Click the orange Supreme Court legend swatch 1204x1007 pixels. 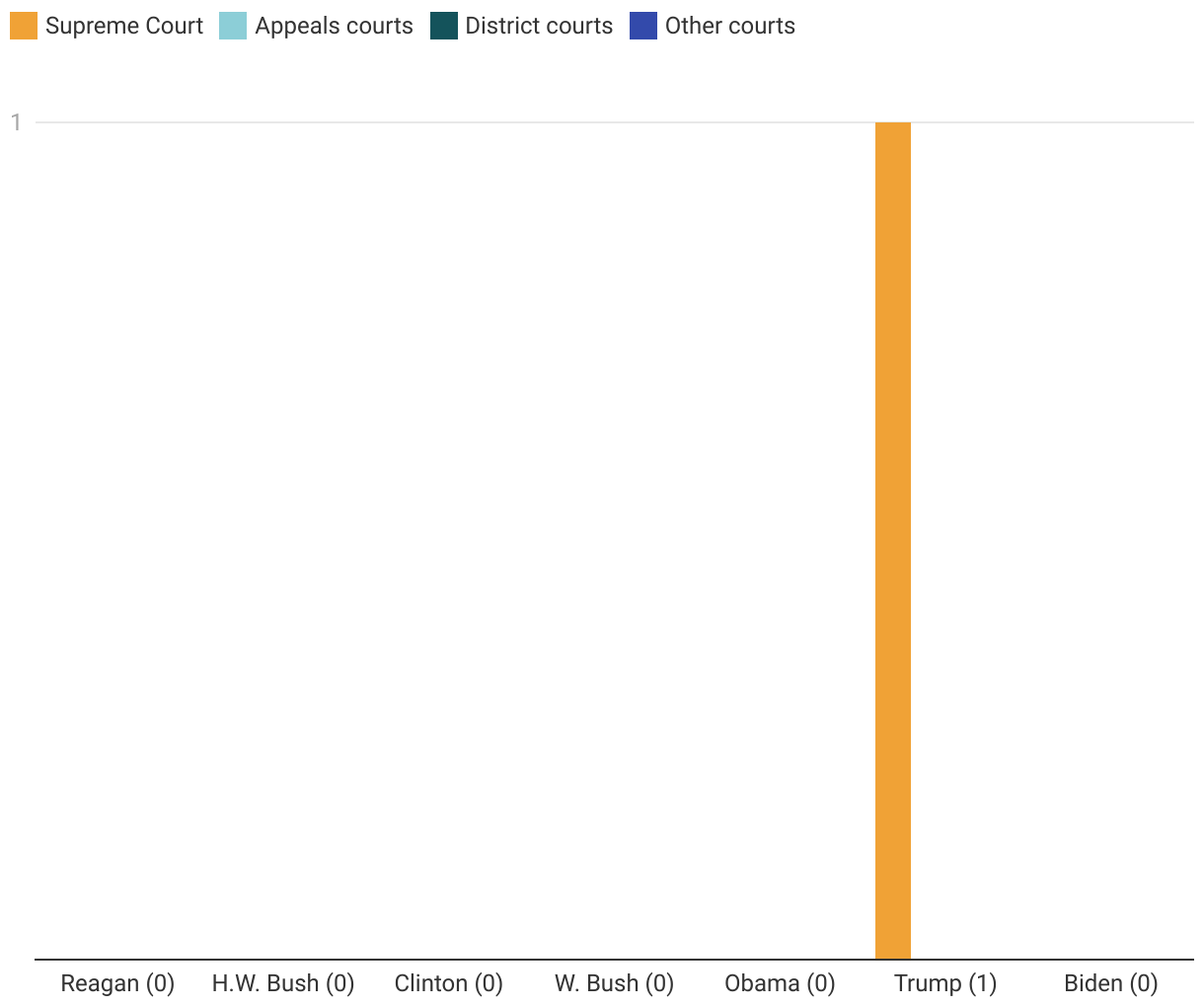(x=24, y=27)
